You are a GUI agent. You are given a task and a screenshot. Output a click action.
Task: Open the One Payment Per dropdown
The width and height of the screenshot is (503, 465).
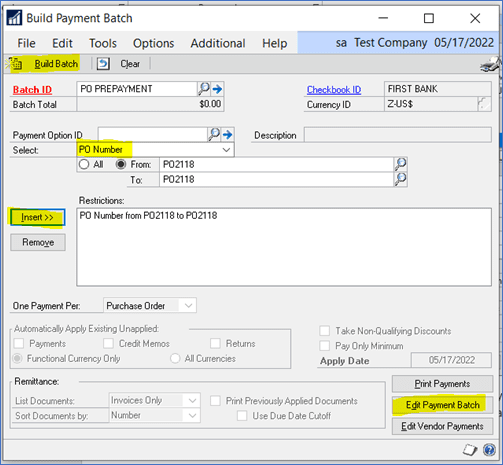188,305
